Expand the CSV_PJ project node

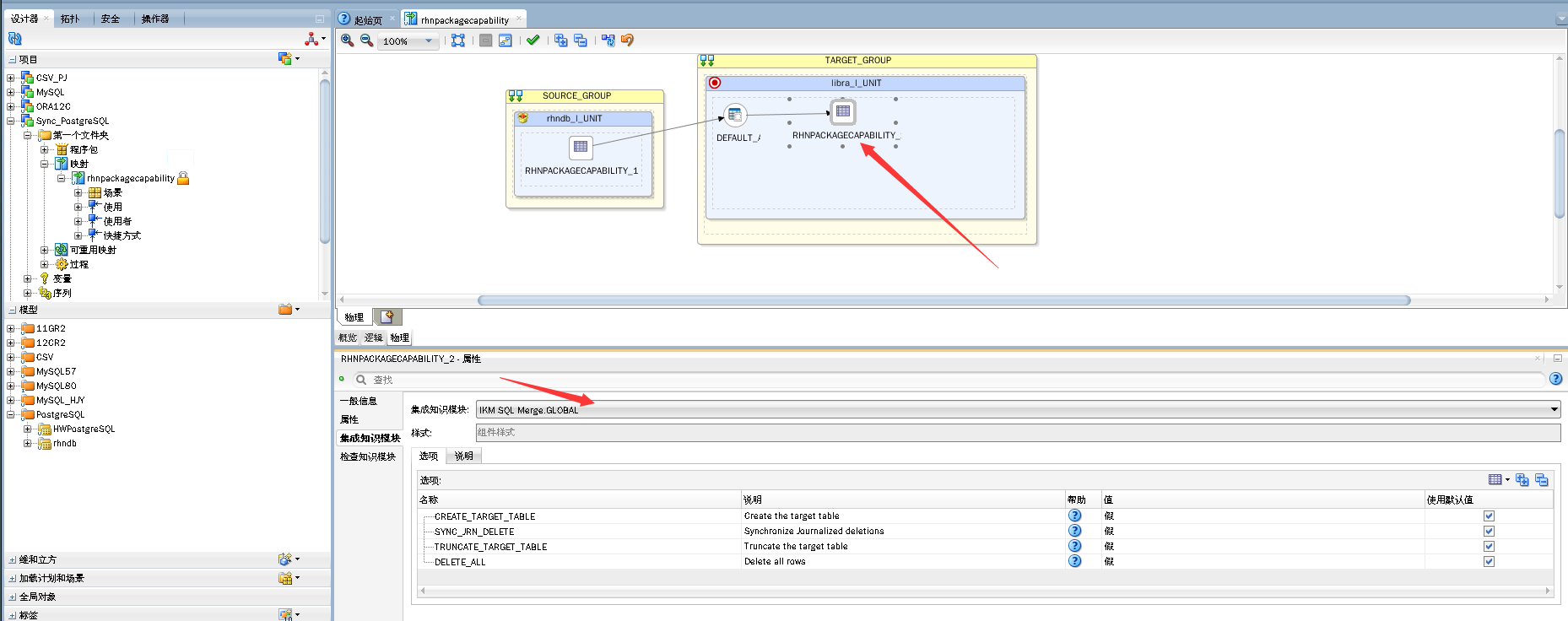pos(11,78)
